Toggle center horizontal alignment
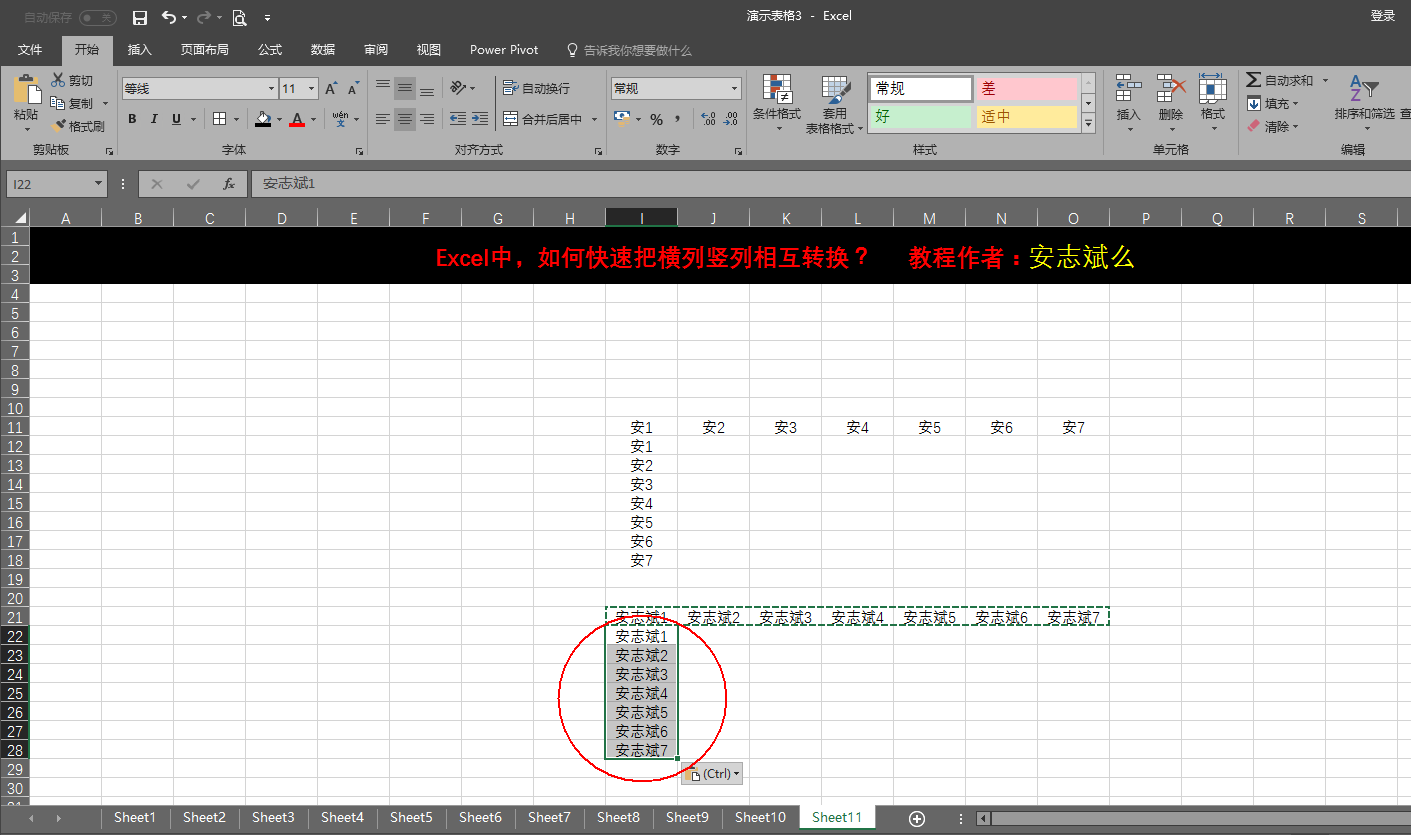 (405, 119)
